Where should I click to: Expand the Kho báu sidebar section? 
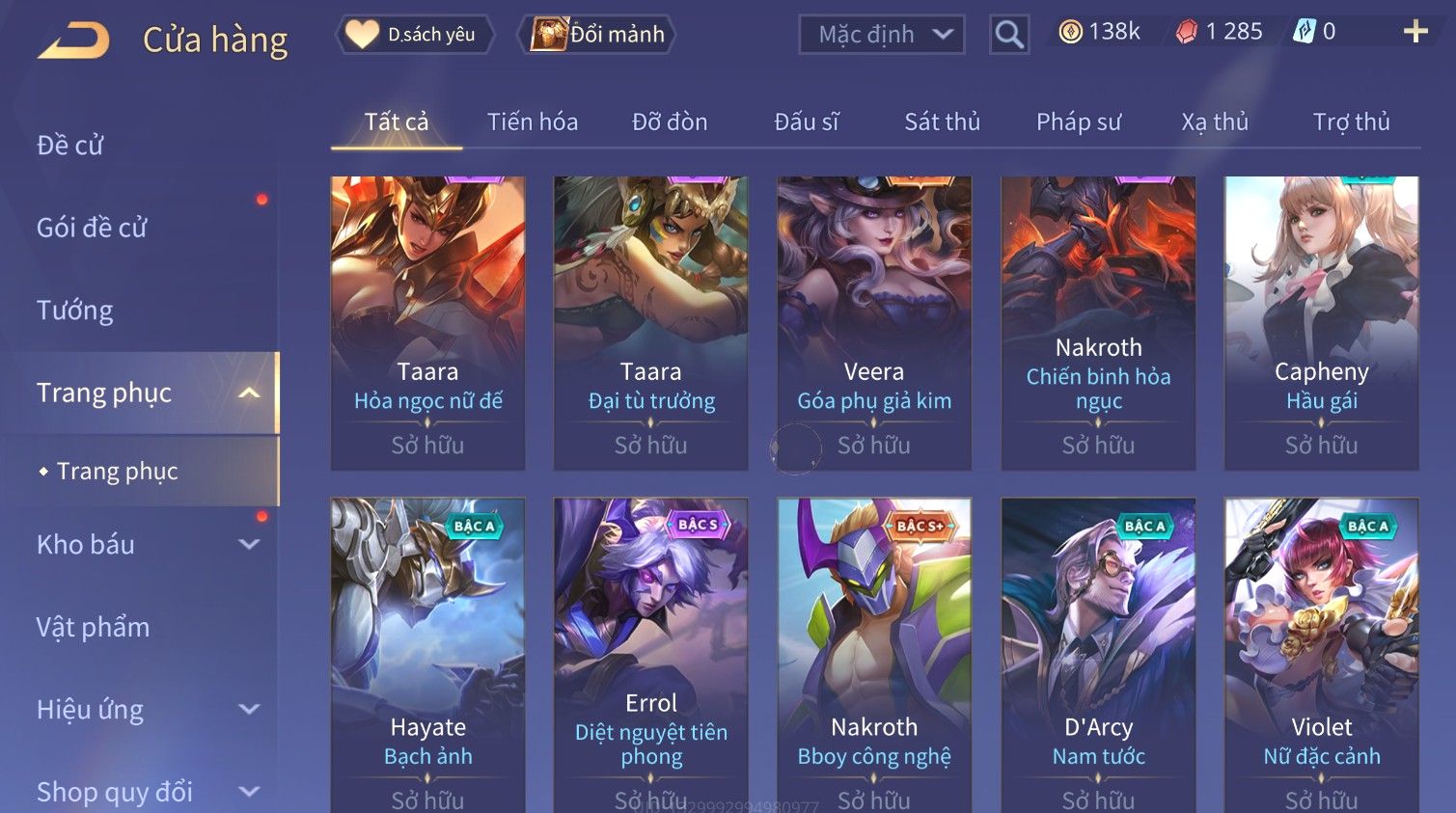[249, 544]
